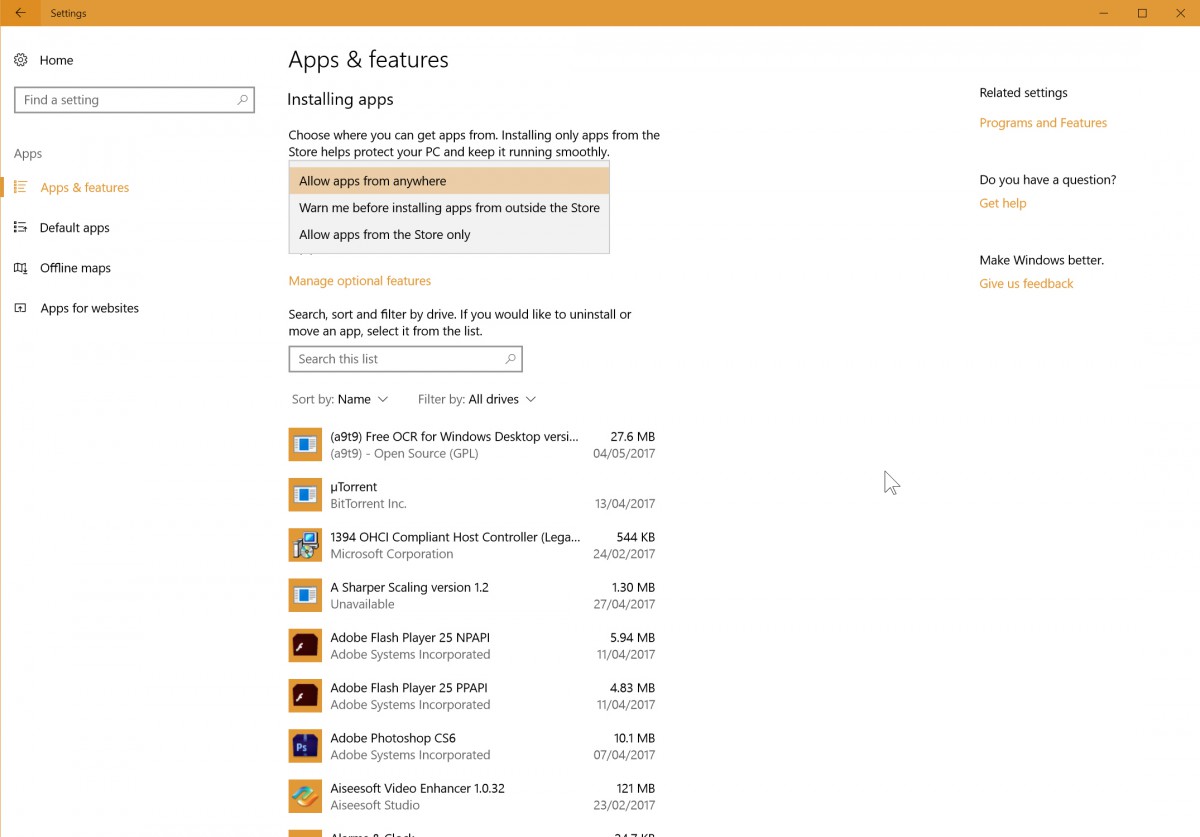Click the magnifier in Search this list
The width and height of the screenshot is (1200, 837).
(510, 359)
